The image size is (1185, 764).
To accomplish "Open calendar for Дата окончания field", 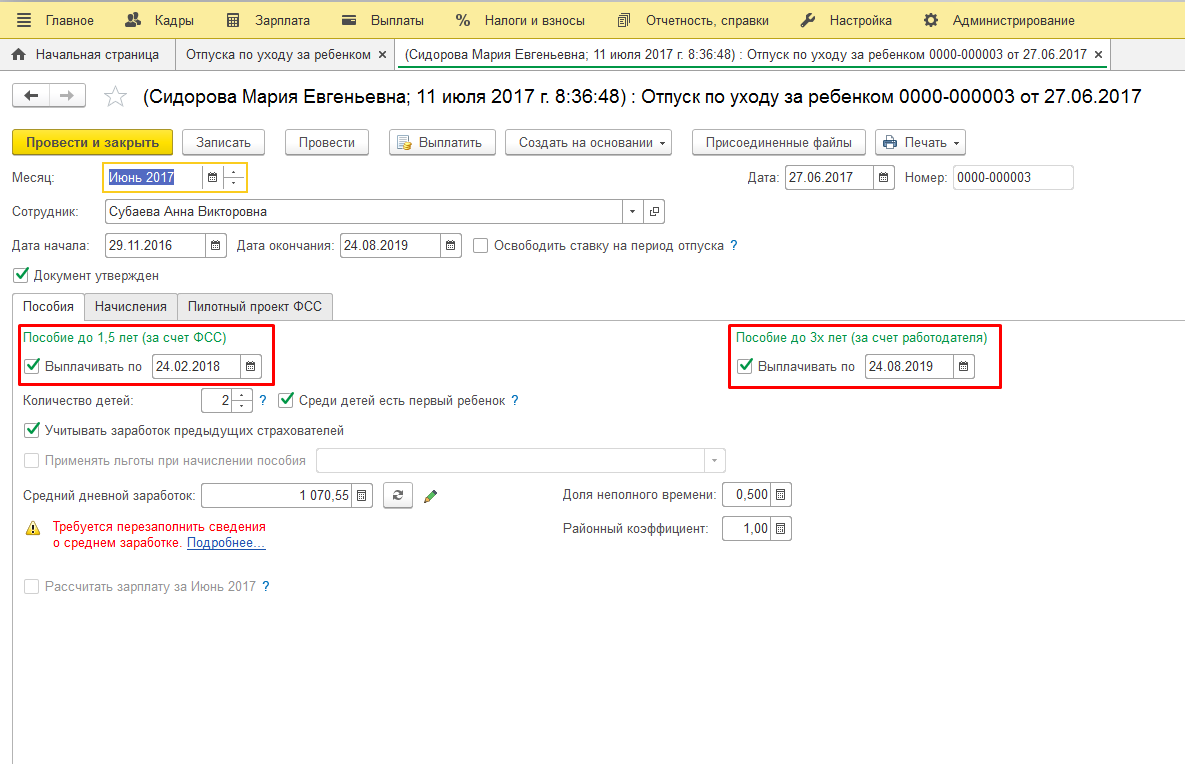I will pos(451,246).
